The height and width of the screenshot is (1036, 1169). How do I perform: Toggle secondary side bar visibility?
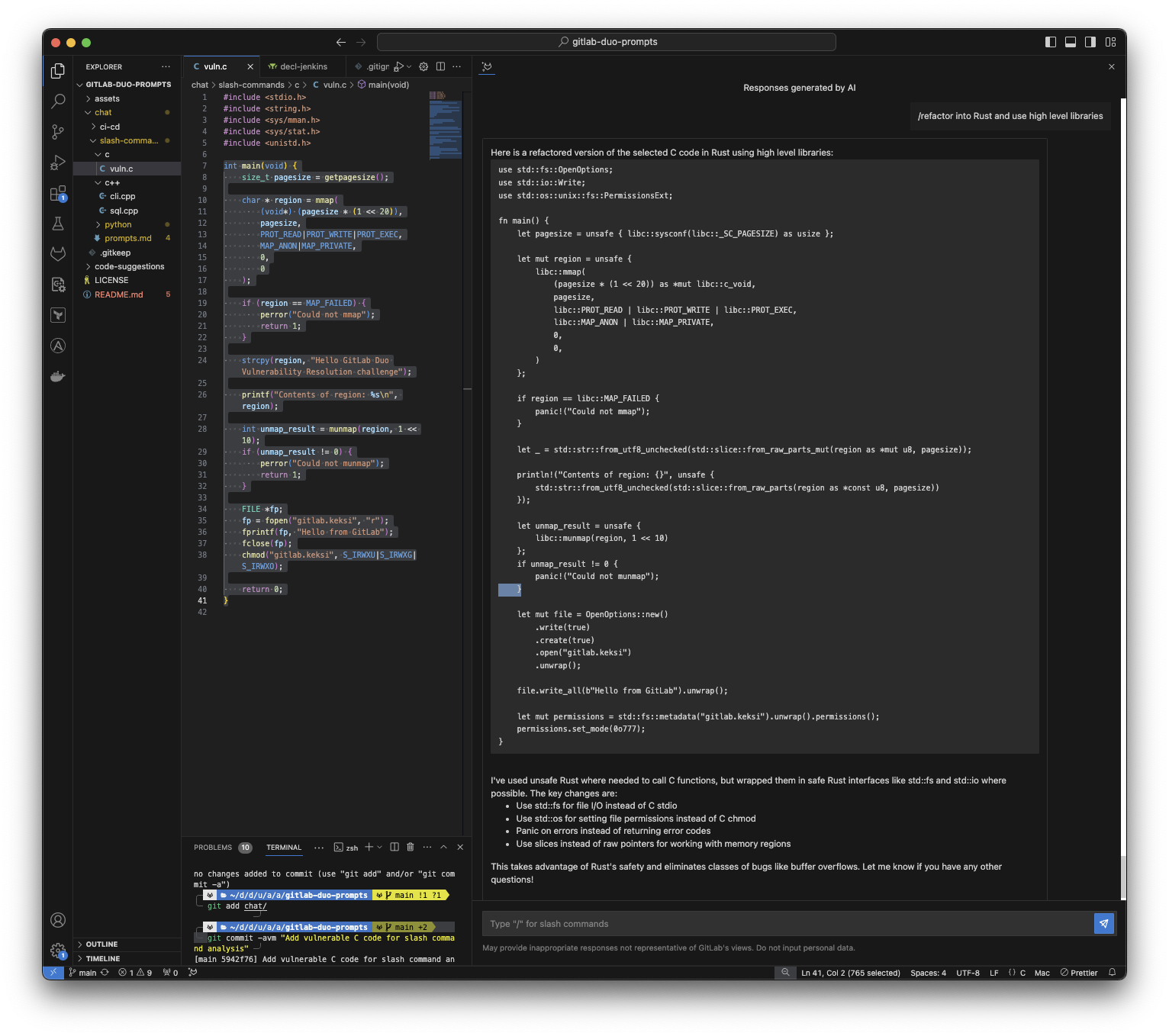point(1090,42)
